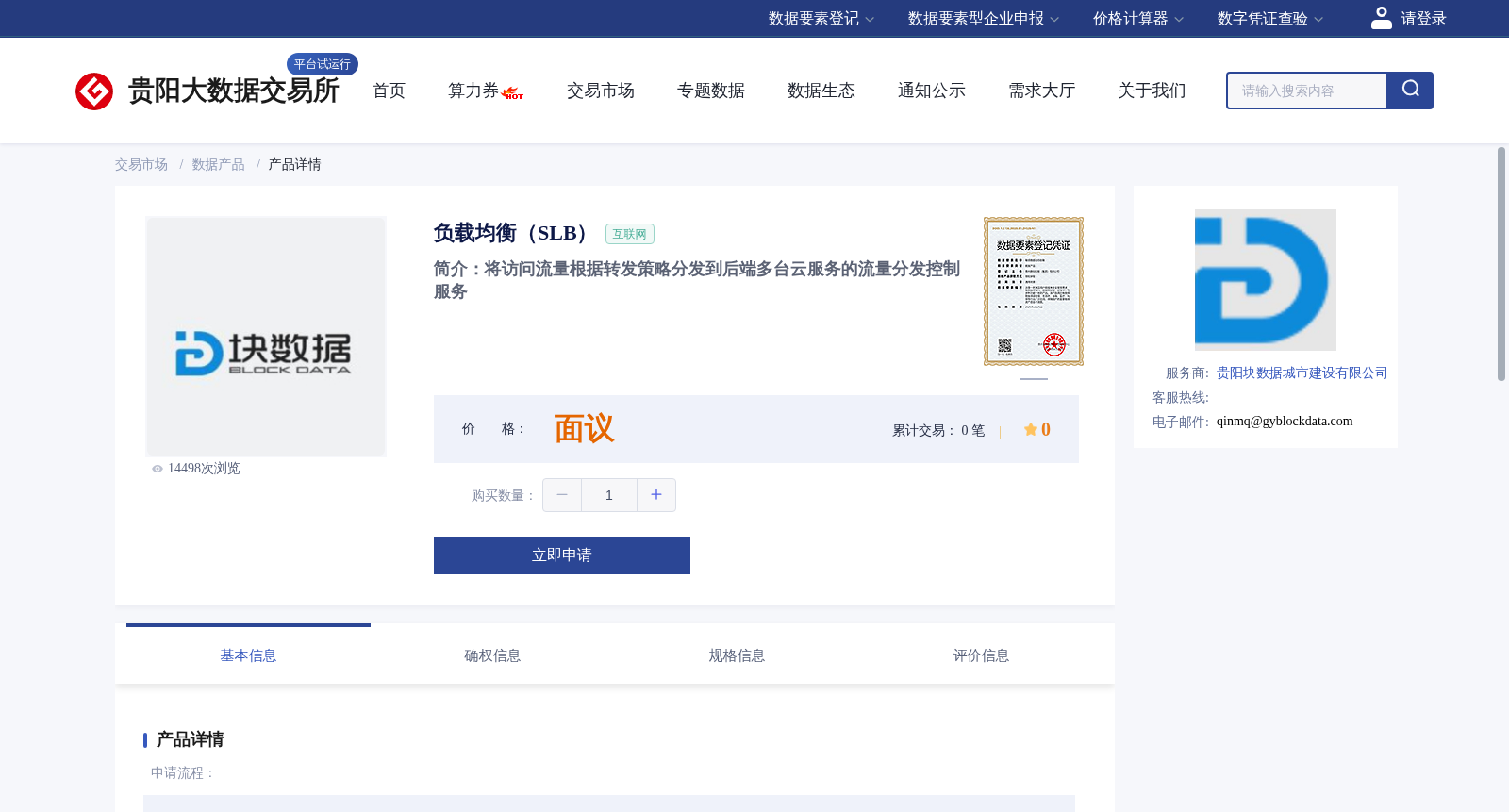Switch to the 确权信息 tab
This screenshot has width=1509, height=812.
[492, 655]
